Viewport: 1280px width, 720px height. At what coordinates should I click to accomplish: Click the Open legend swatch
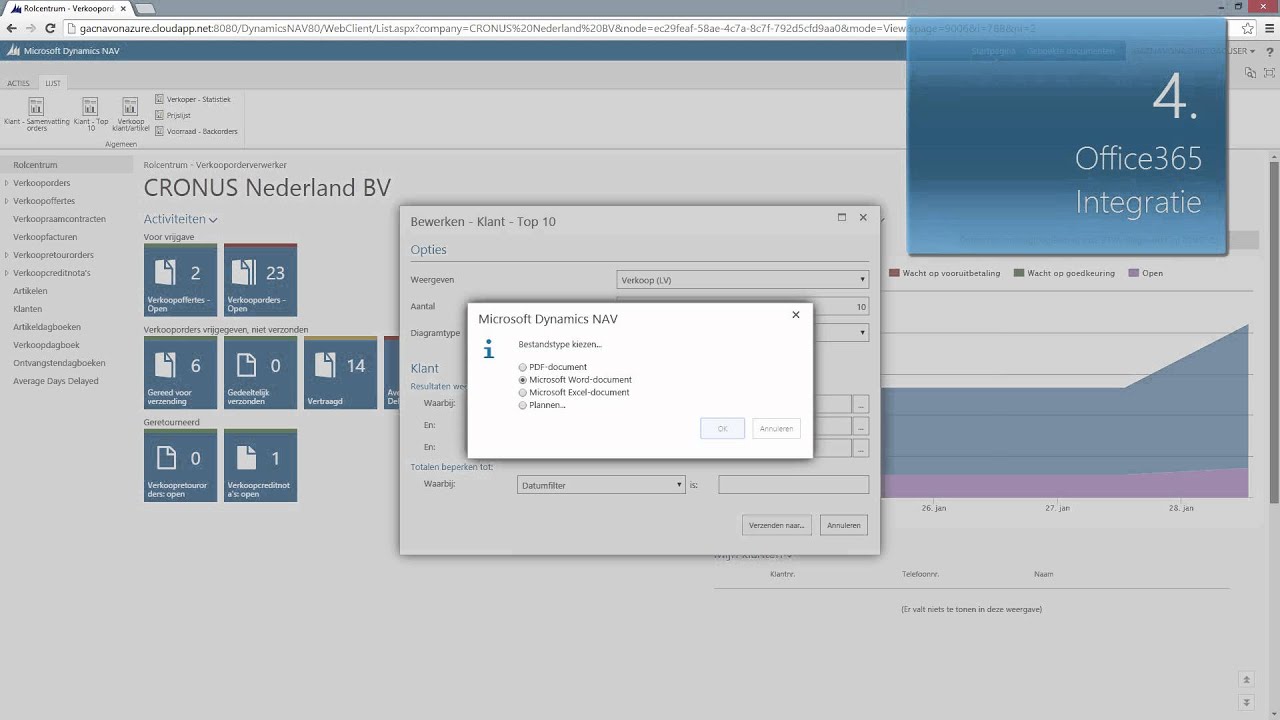click(x=1134, y=273)
